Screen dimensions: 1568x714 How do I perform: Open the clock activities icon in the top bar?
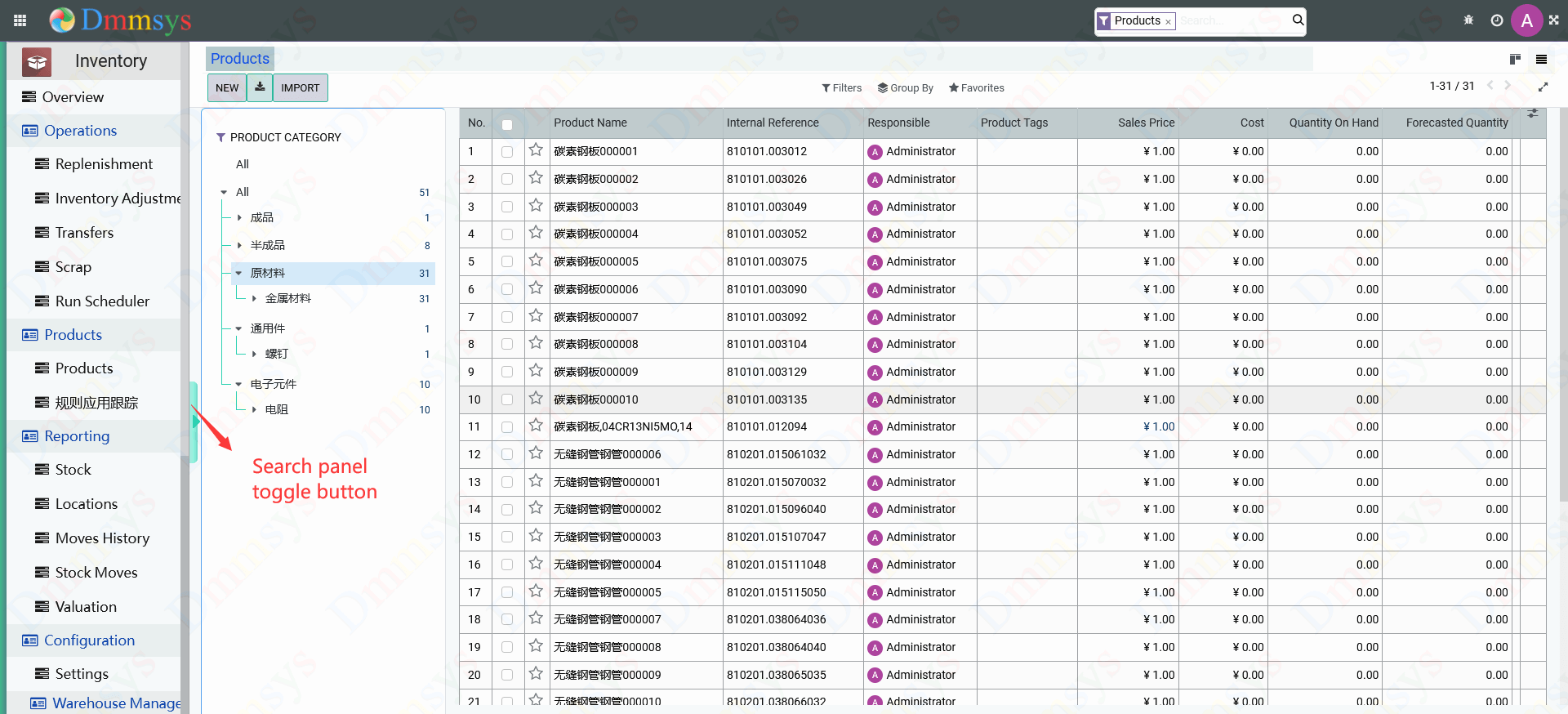pos(1497,20)
